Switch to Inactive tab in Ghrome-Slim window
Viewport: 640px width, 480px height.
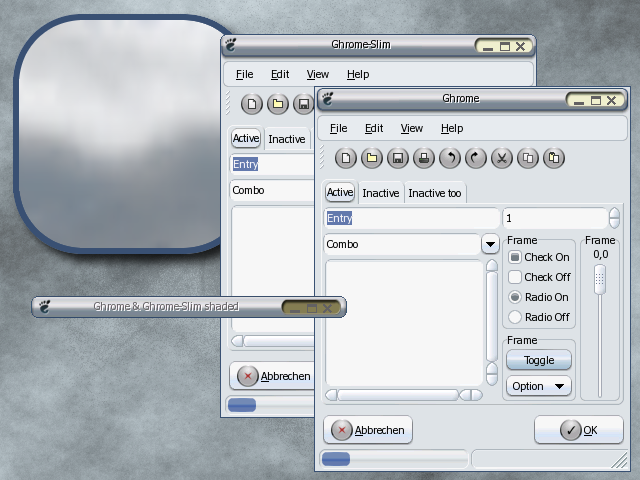coord(287,139)
